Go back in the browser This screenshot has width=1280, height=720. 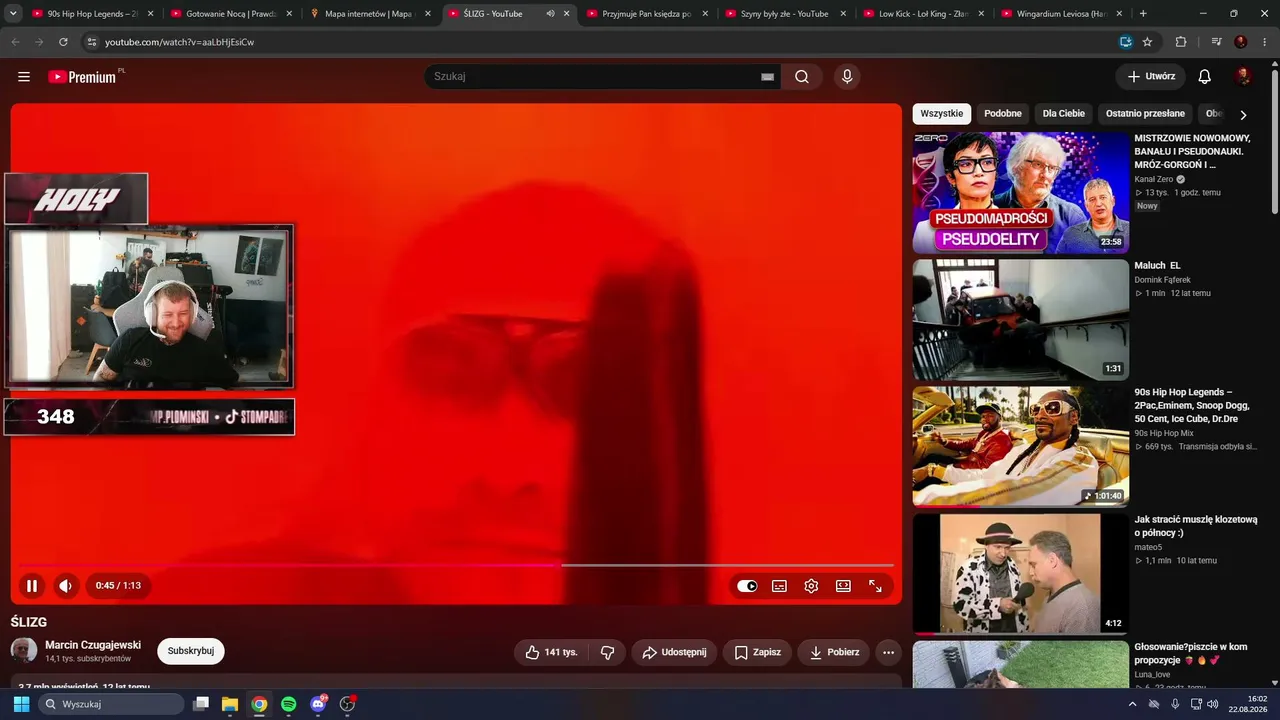tap(15, 42)
